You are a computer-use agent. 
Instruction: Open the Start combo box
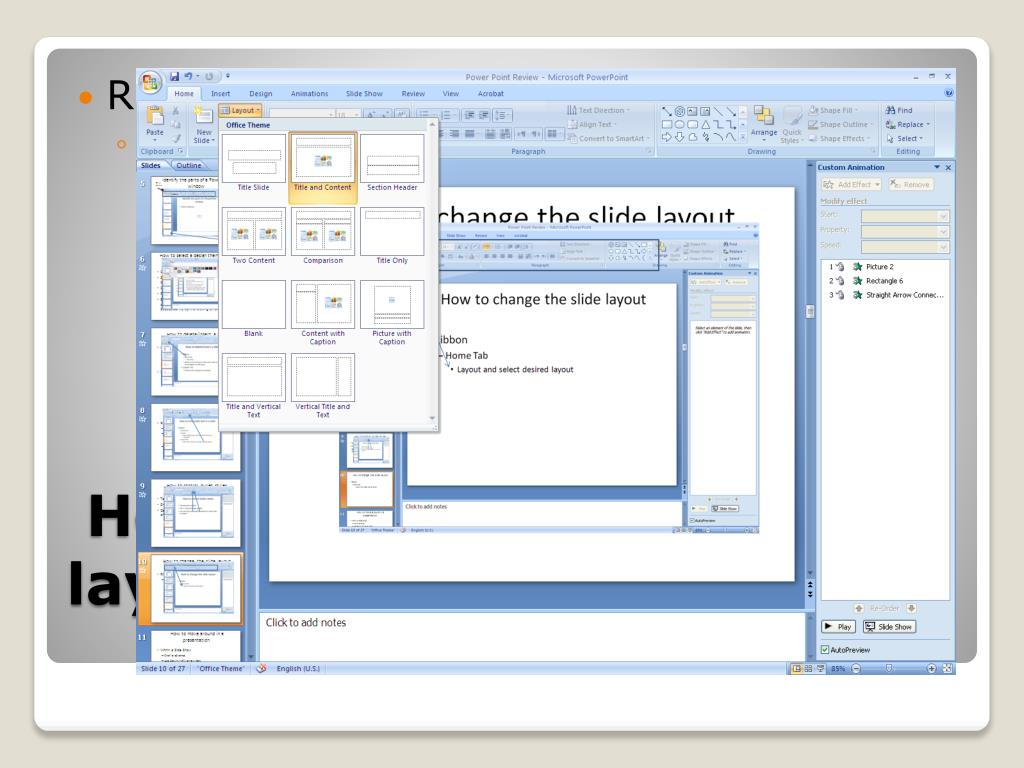point(904,216)
